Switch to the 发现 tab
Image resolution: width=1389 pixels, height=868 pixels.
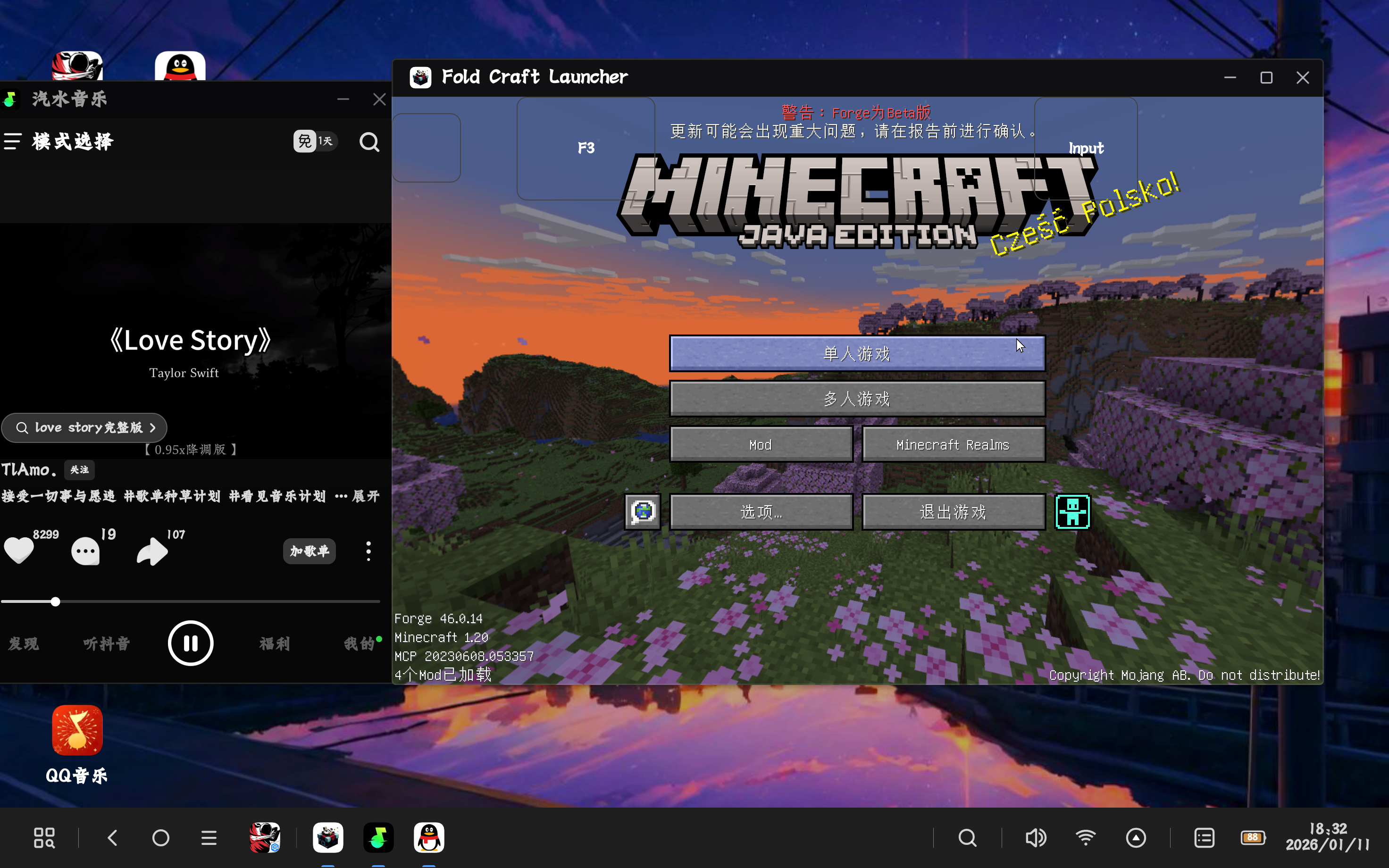[24, 643]
